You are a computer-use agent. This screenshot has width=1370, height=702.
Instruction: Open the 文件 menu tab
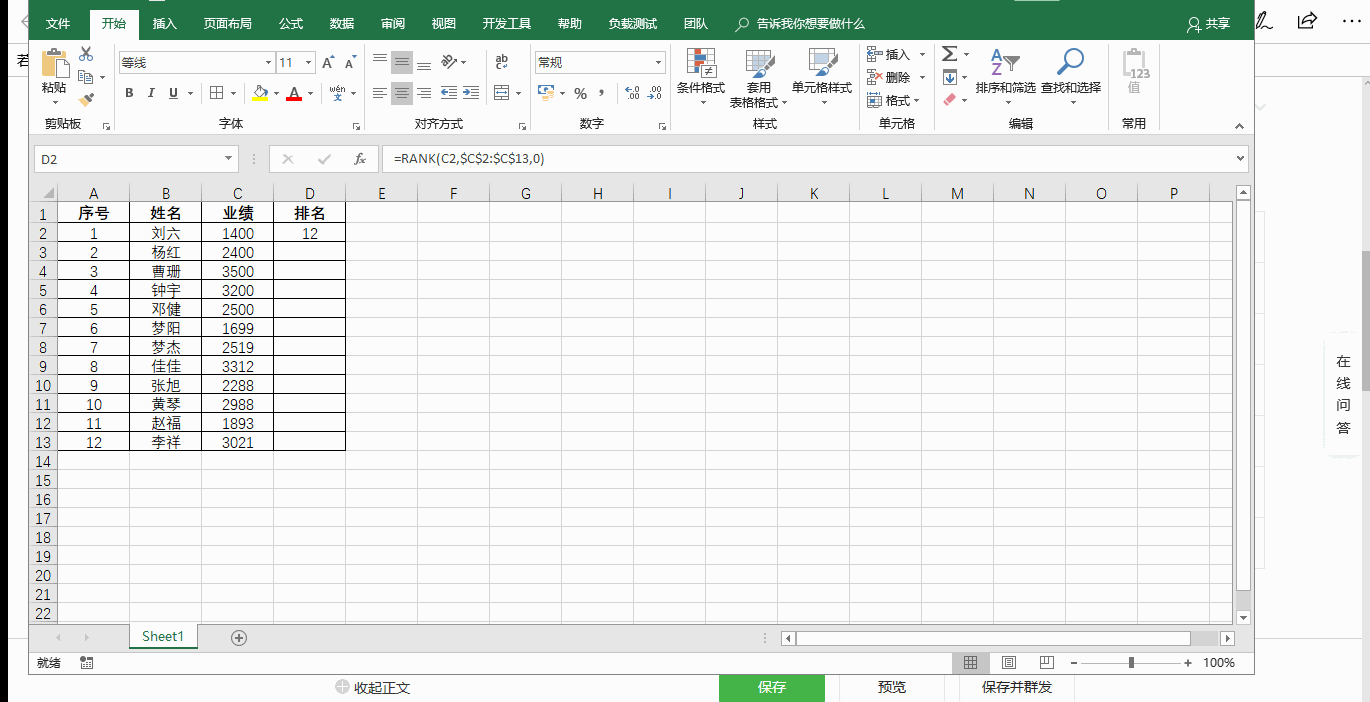[58, 23]
